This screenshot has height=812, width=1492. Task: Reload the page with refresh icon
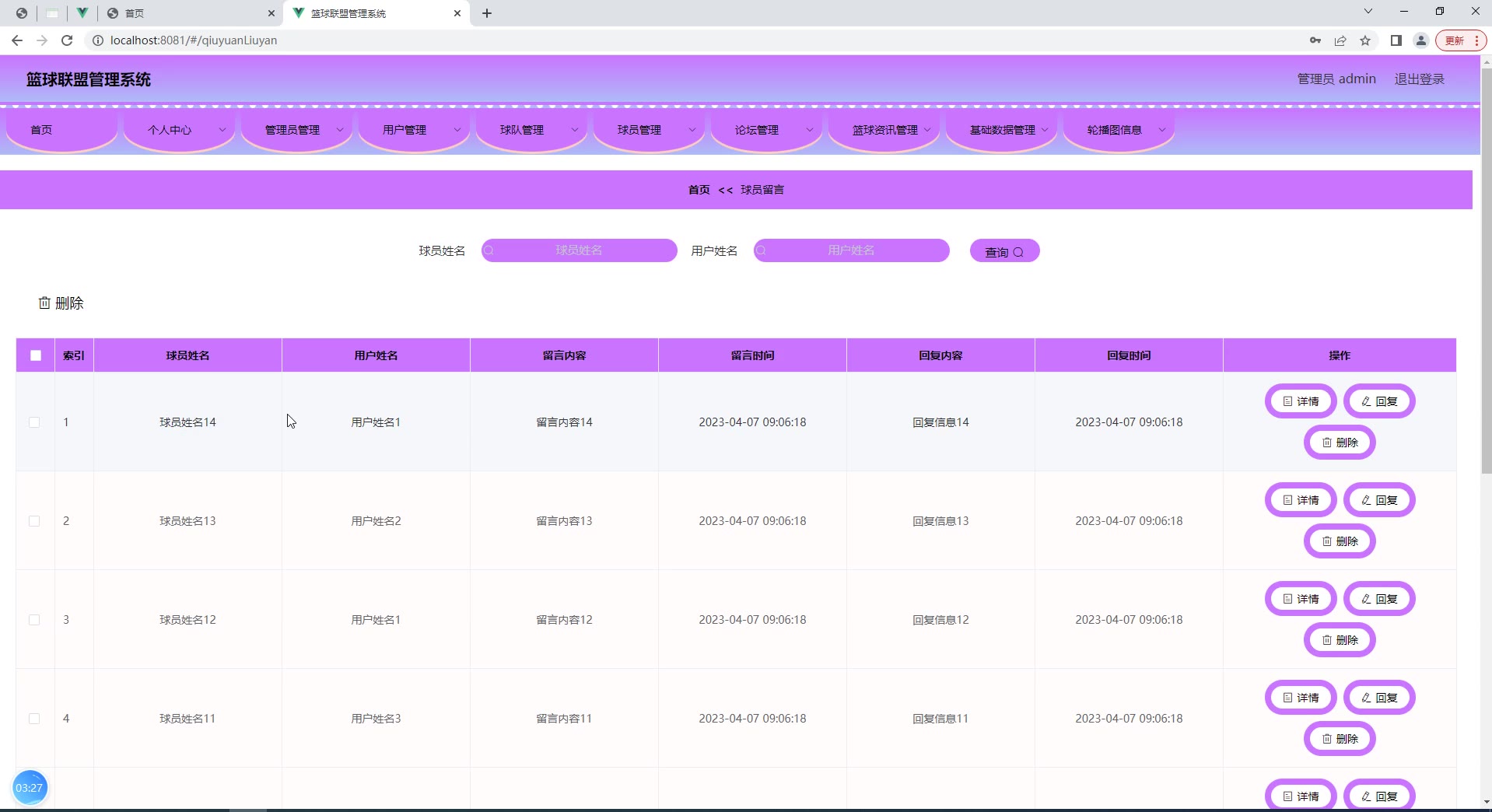pyautogui.click(x=67, y=40)
